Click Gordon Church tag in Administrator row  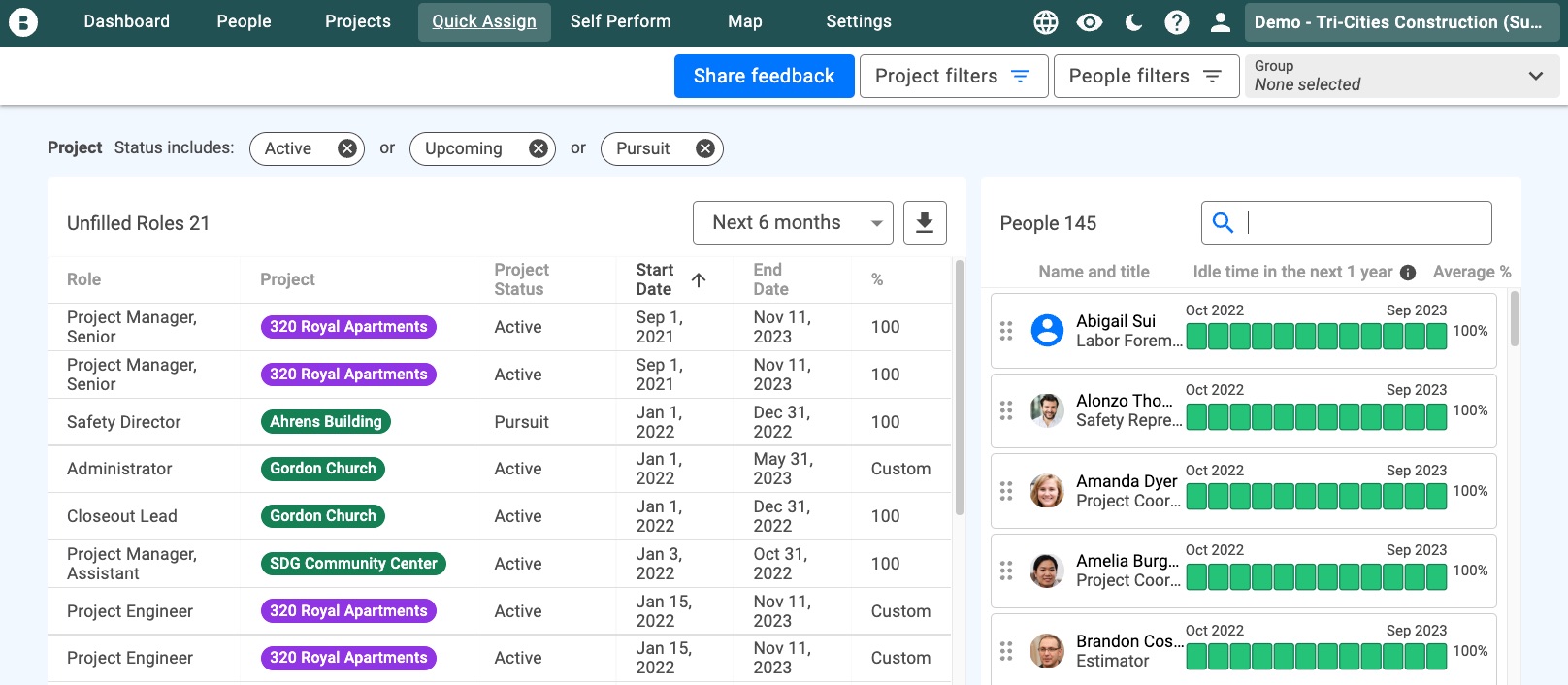pos(323,469)
